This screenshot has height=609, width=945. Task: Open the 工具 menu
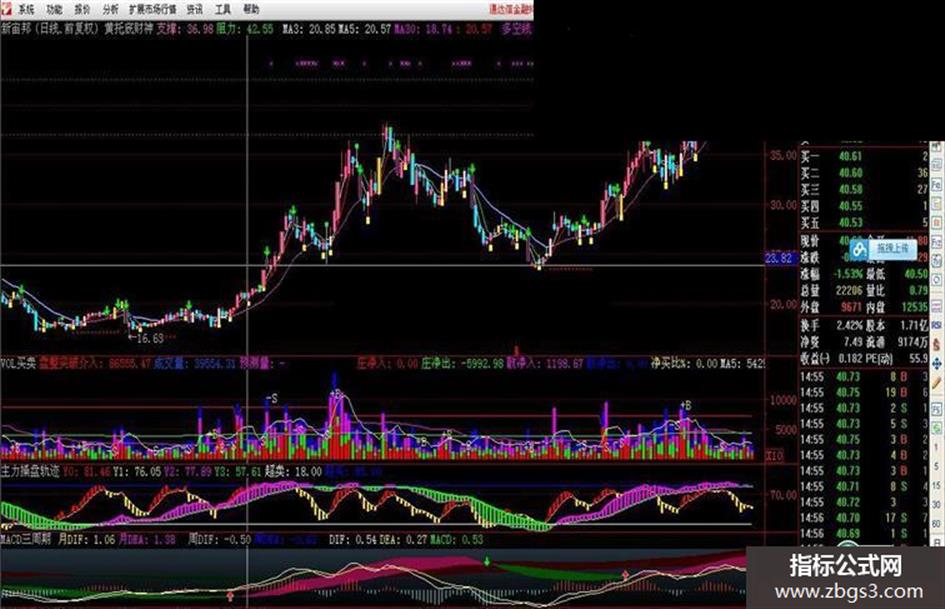pyautogui.click(x=223, y=9)
